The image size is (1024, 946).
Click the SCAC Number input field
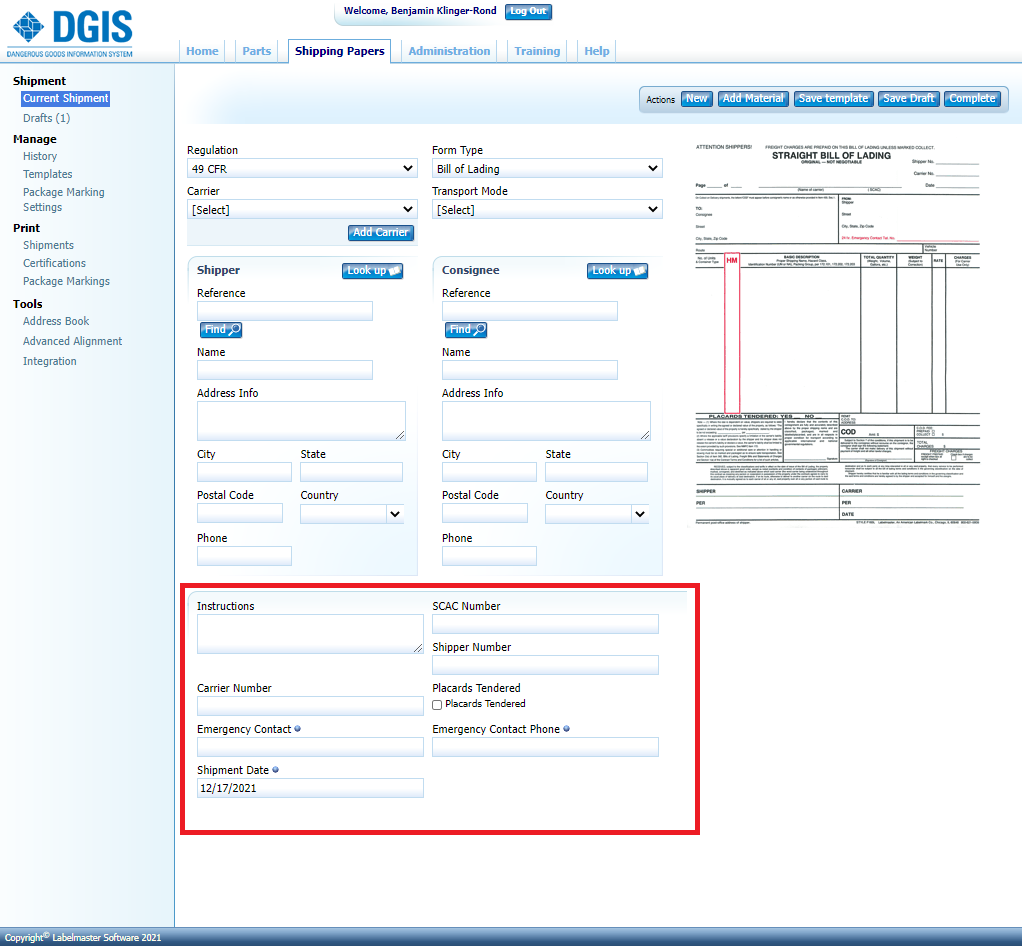point(545,624)
